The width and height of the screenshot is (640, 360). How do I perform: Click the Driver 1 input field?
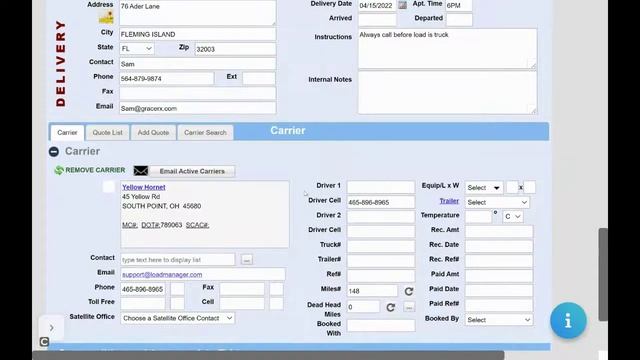[x=381, y=187]
